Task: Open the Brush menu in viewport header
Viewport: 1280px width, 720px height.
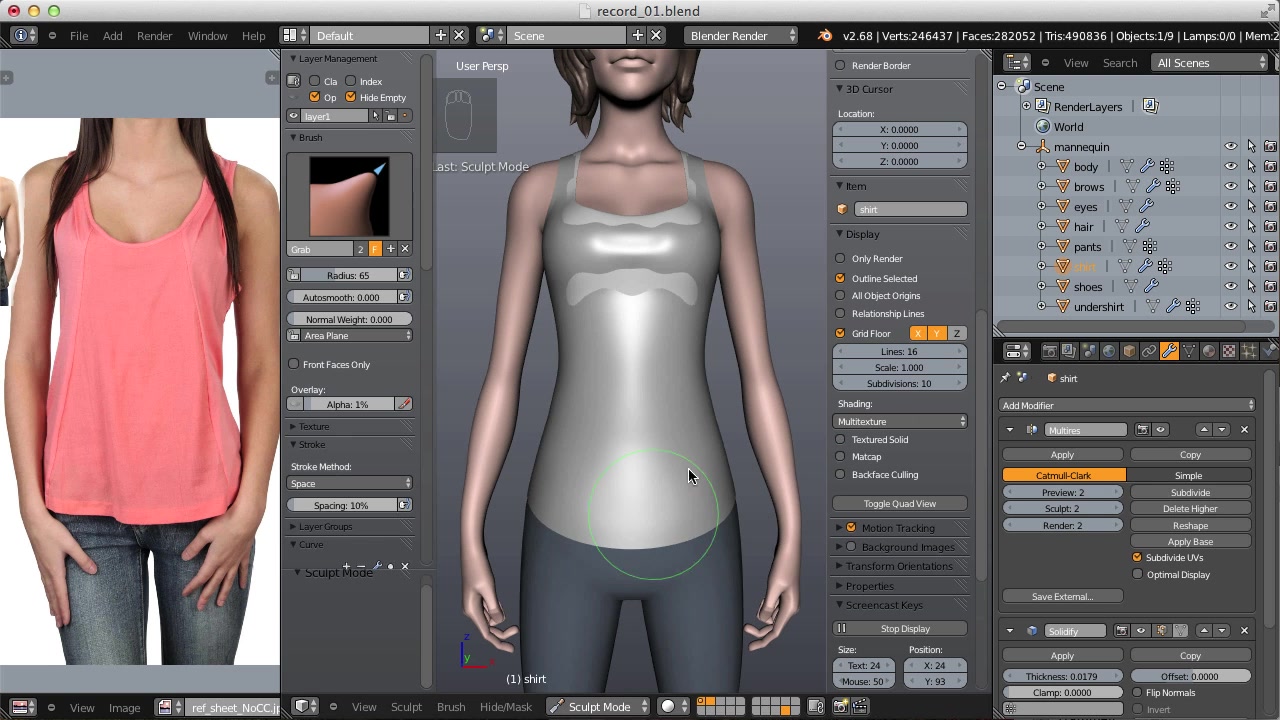Action: (451, 707)
